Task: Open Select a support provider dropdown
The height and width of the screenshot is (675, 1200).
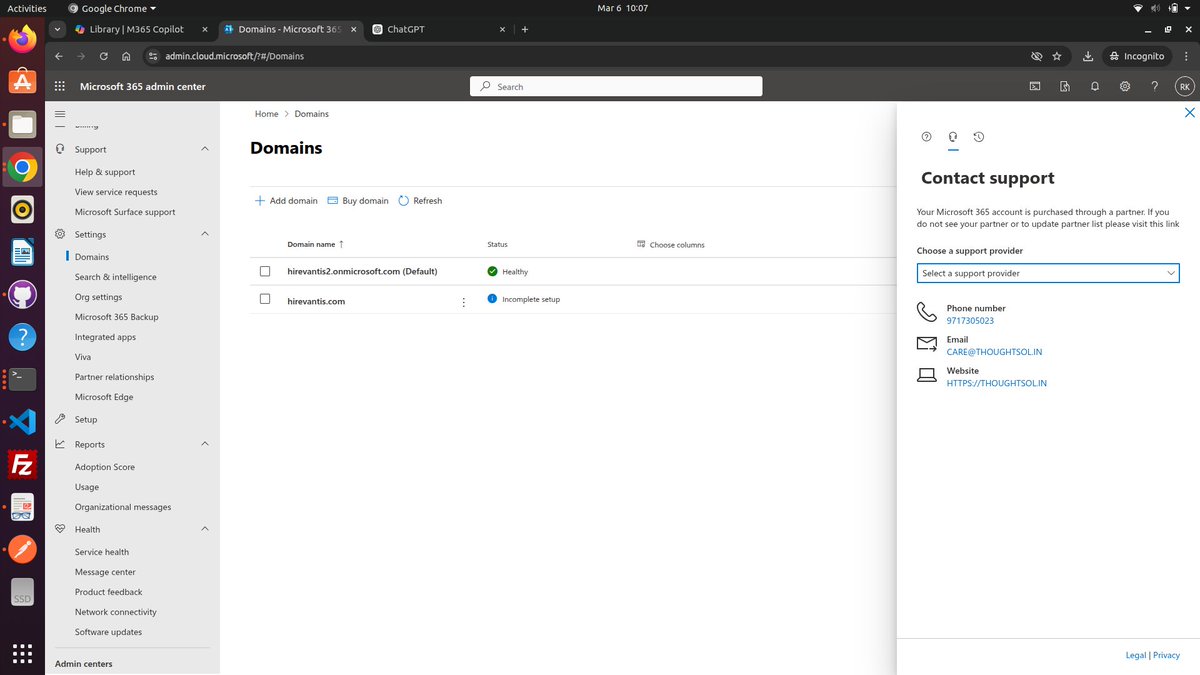Action: click(x=1048, y=273)
